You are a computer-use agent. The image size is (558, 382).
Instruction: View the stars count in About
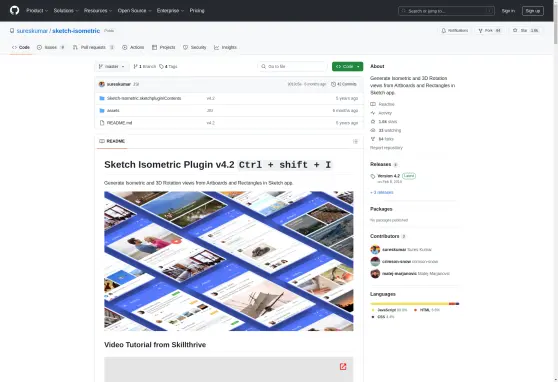point(384,122)
